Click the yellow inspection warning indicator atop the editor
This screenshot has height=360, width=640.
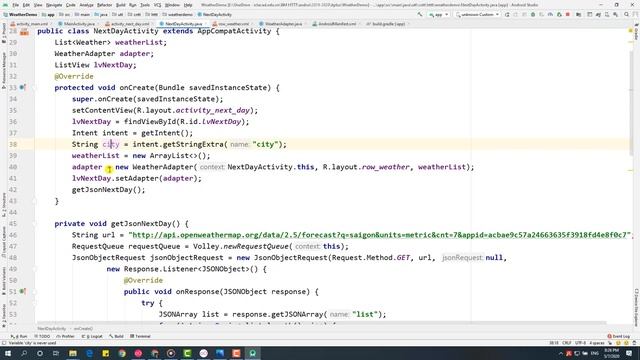click(631, 31)
